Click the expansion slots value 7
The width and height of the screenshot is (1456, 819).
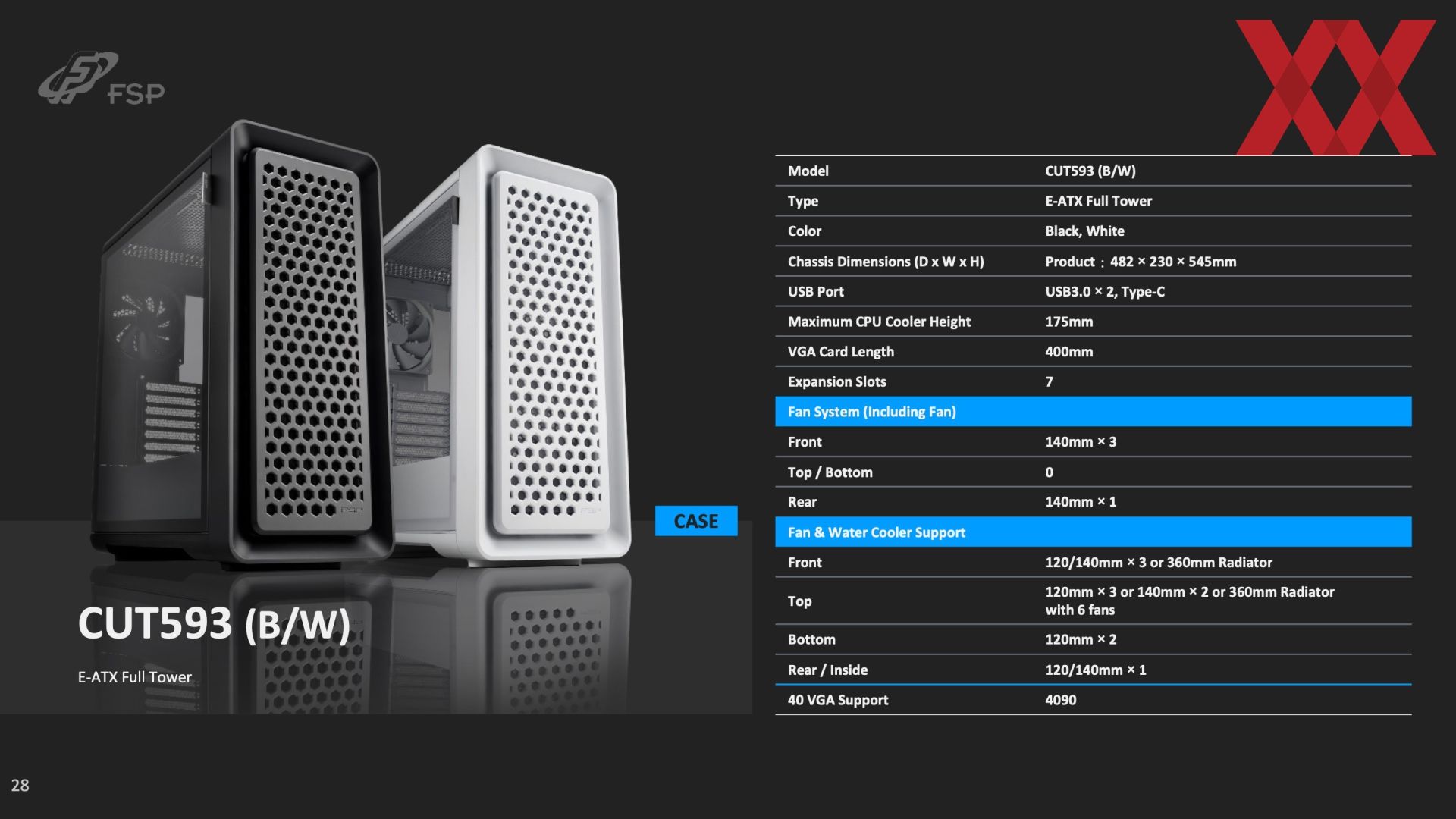1050,382
